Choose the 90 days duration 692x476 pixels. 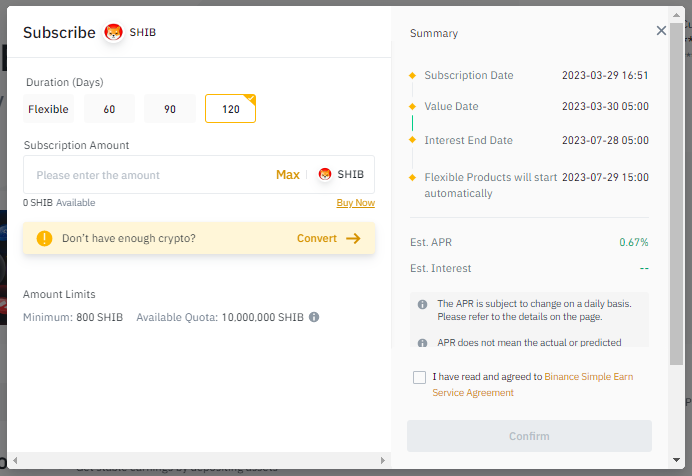click(170, 109)
